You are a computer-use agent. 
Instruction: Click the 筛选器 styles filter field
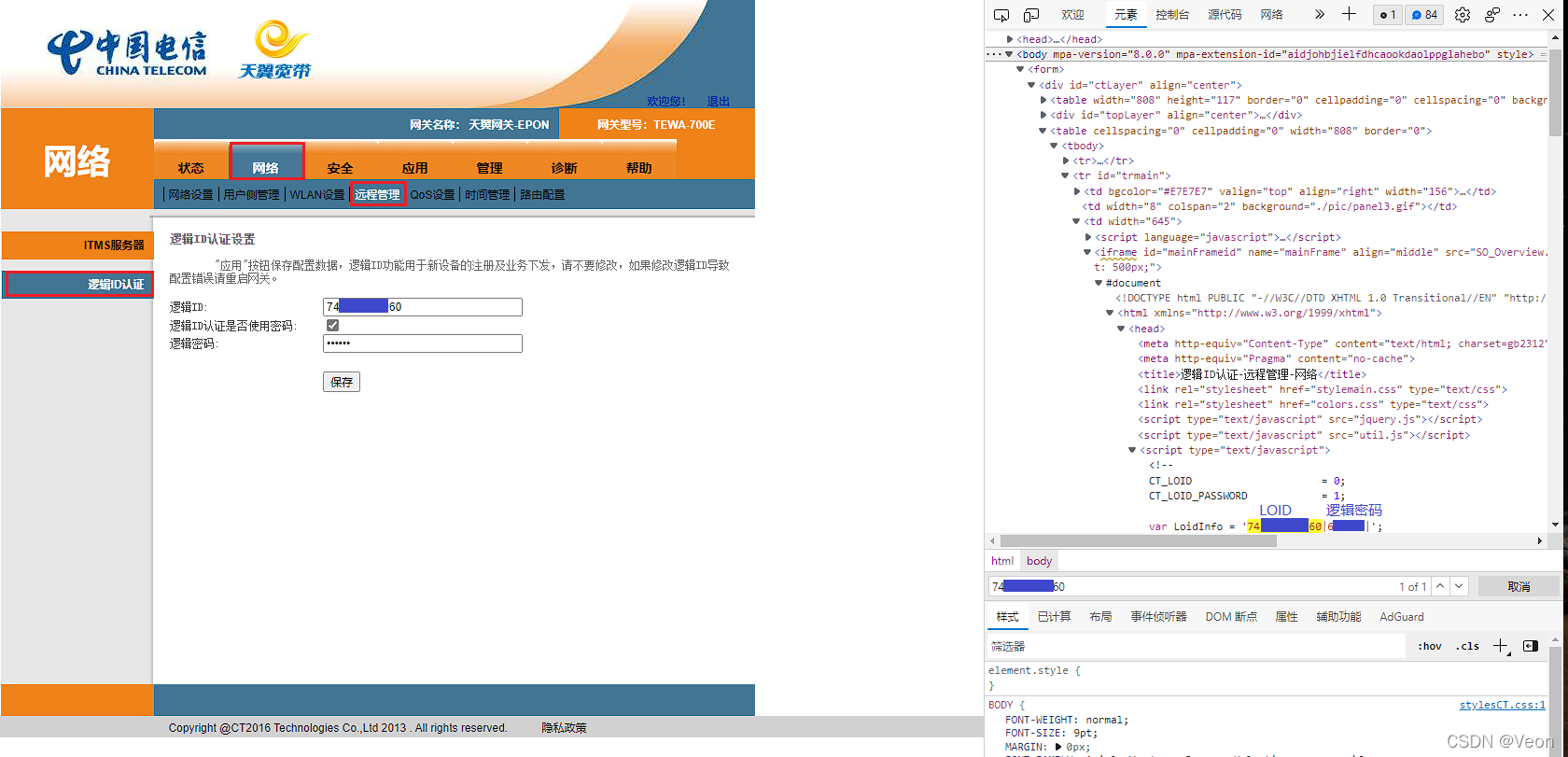tap(1197, 646)
